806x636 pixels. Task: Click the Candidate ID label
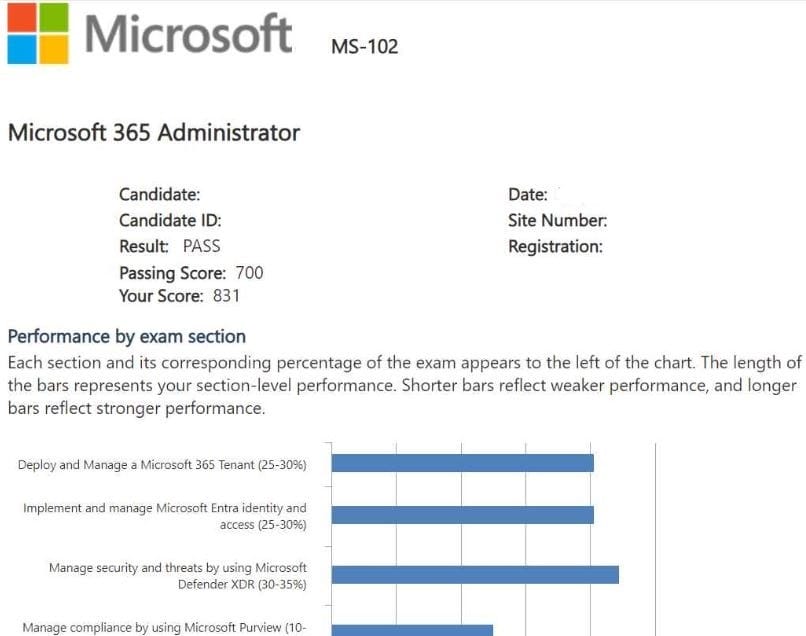pyautogui.click(x=170, y=221)
